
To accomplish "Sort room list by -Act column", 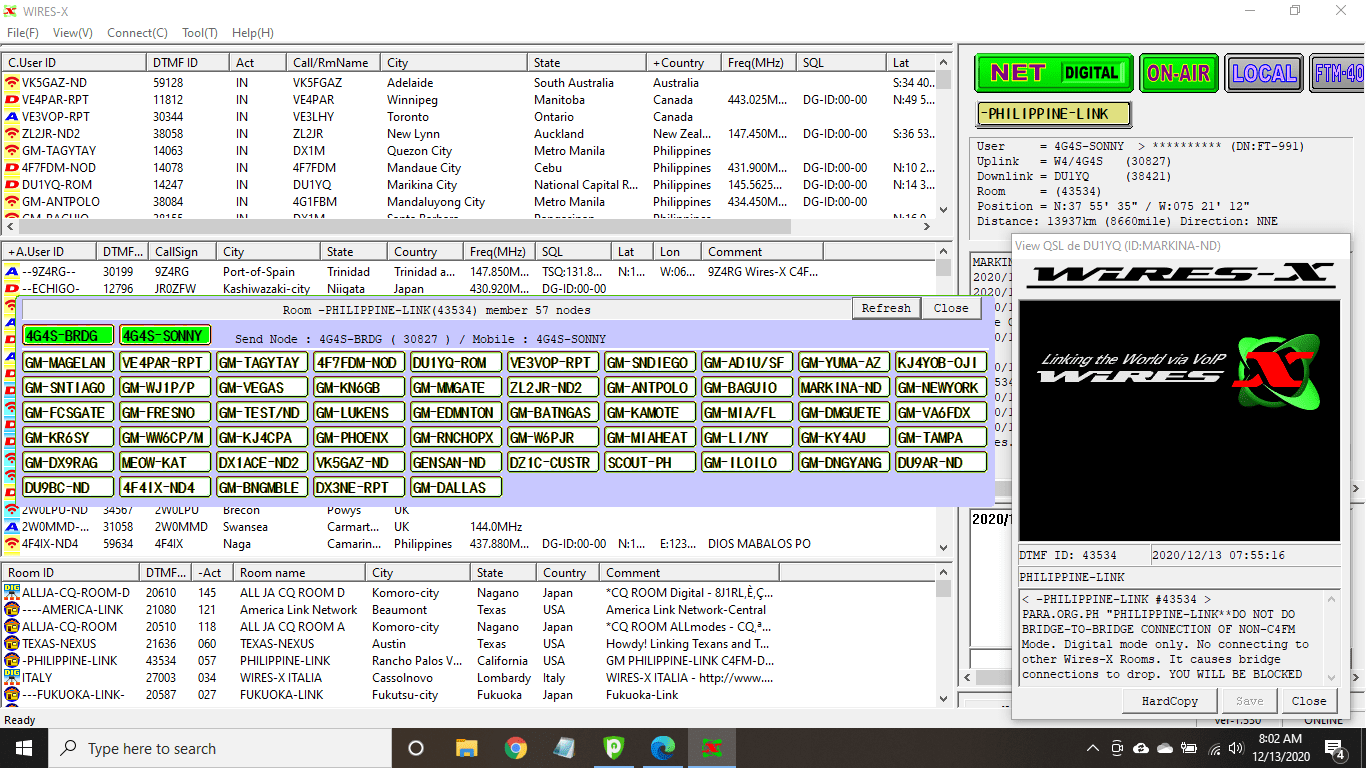I will point(213,573).
